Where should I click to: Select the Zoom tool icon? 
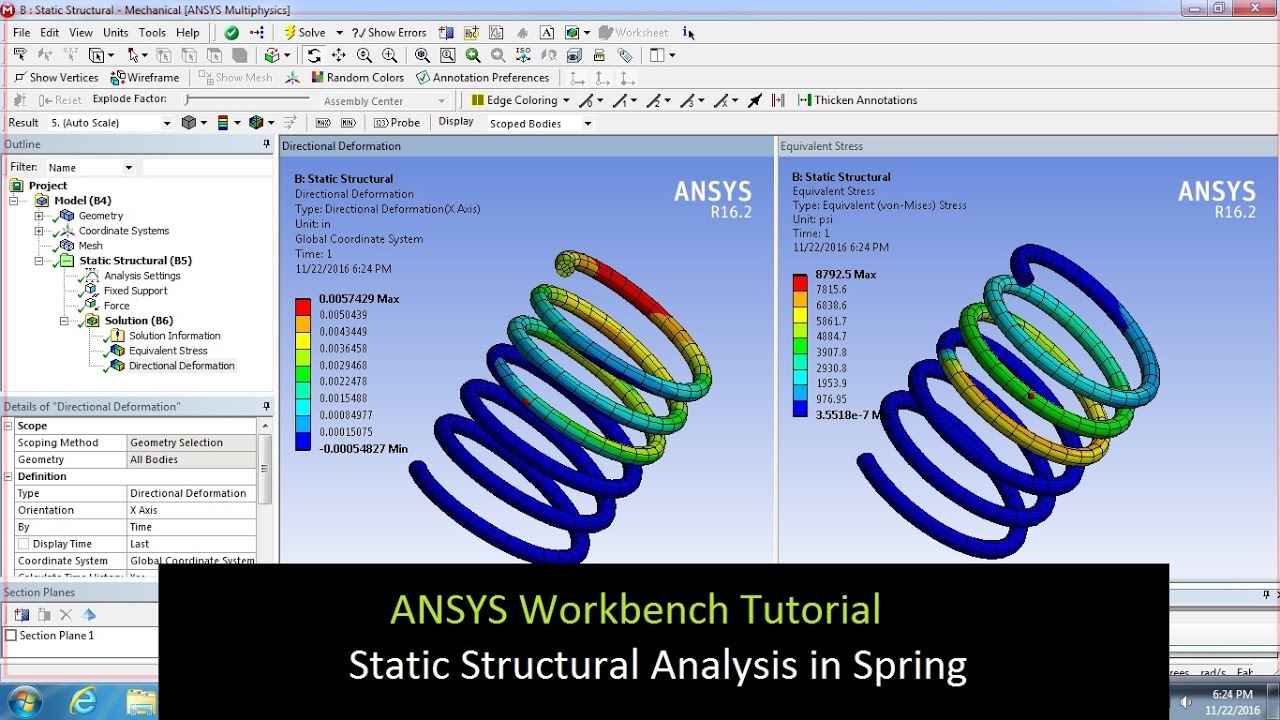[x=364, y=55]
